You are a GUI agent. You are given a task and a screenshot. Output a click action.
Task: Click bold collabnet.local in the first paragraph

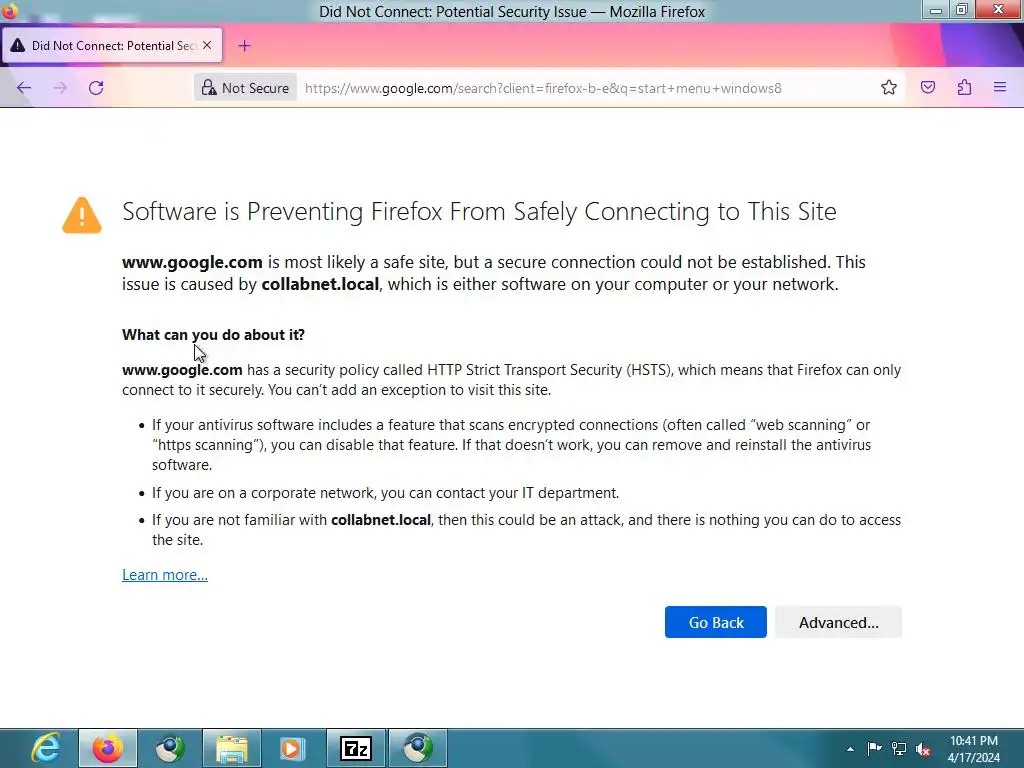pyautogui.click(x=320, y=285)
